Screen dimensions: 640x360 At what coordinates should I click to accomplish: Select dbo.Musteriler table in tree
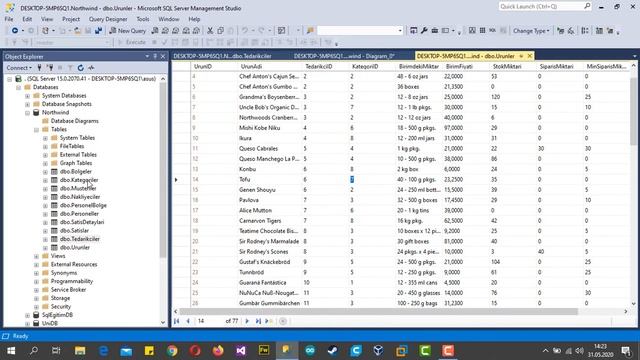78,188
